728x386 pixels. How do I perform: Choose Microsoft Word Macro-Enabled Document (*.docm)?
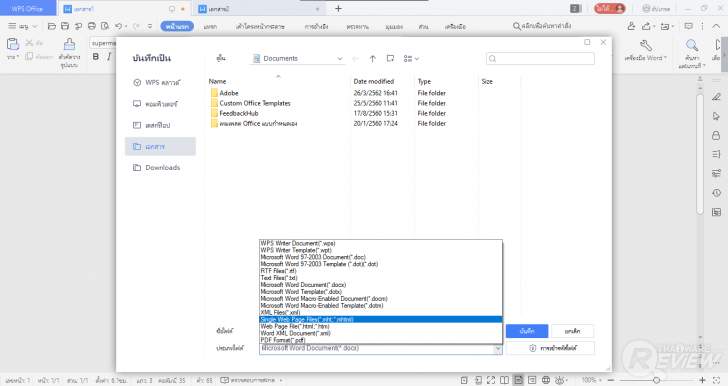point(380,299)
